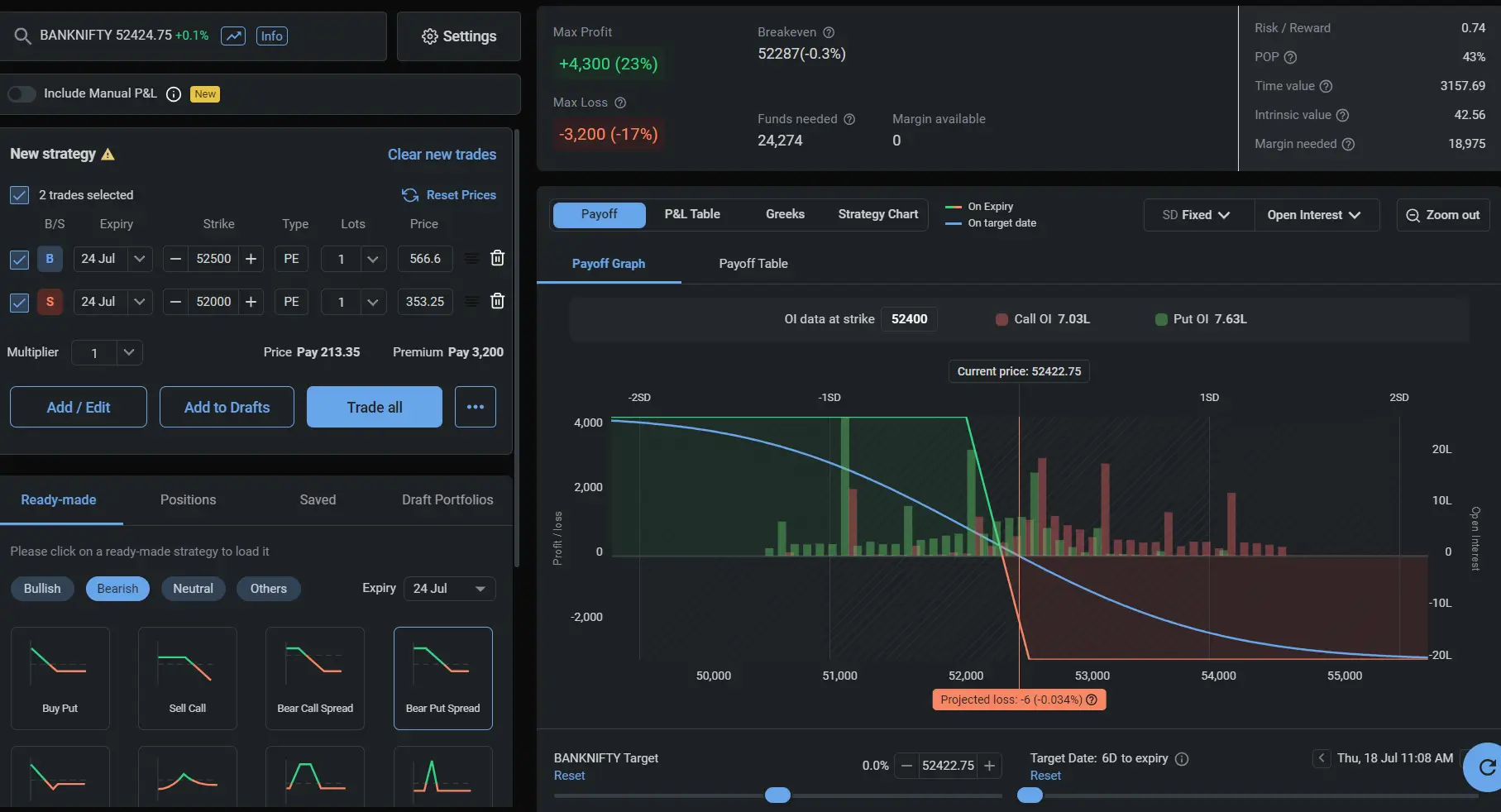Click the BANKNIFTY Target slider handle
The height and width of the screenshot is (812, 1501).
(x=777, y=795)
